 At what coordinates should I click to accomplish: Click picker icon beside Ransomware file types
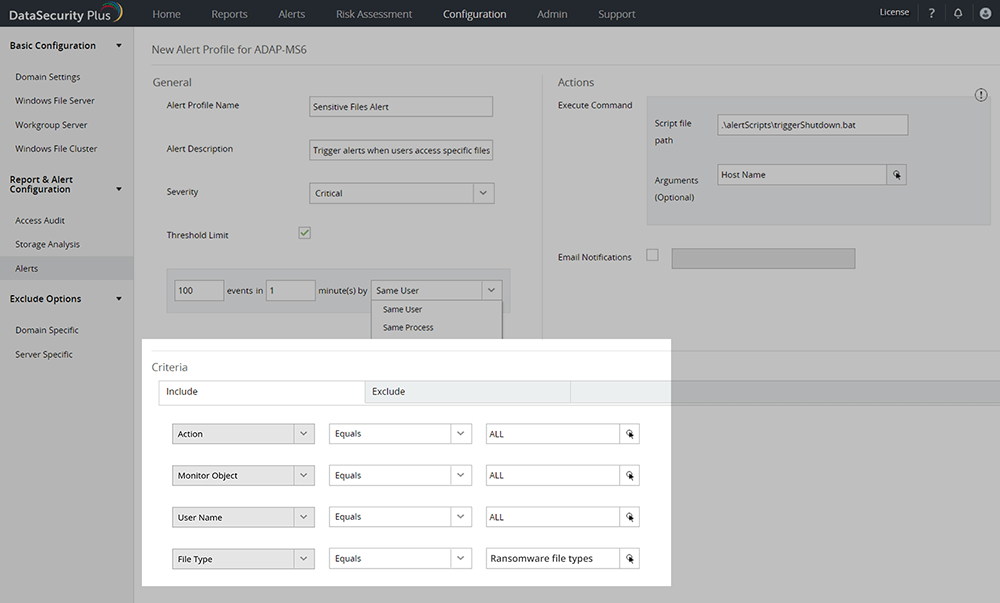(630, 559)
